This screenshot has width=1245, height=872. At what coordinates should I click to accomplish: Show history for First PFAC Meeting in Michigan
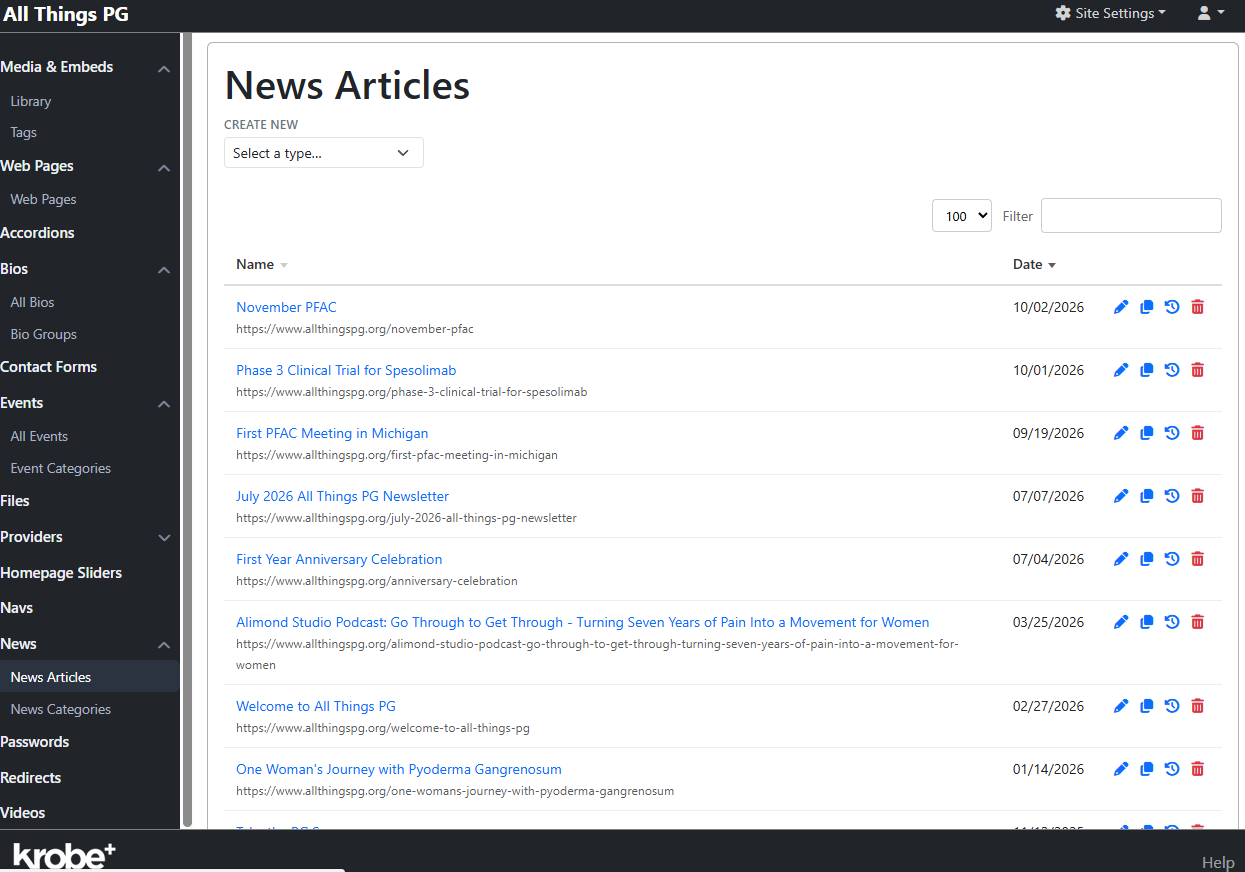click(1172, 433)
